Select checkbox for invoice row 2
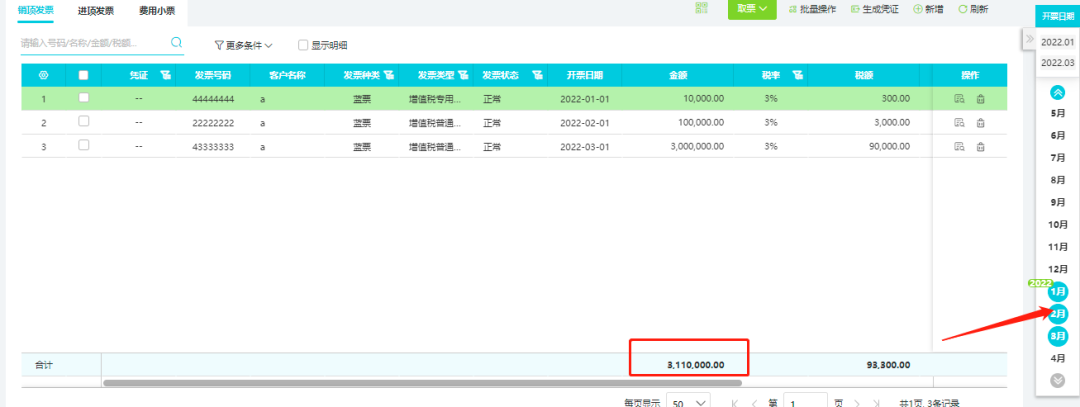This screenshot has height=407, width=1080. click(x=83, y=121)
